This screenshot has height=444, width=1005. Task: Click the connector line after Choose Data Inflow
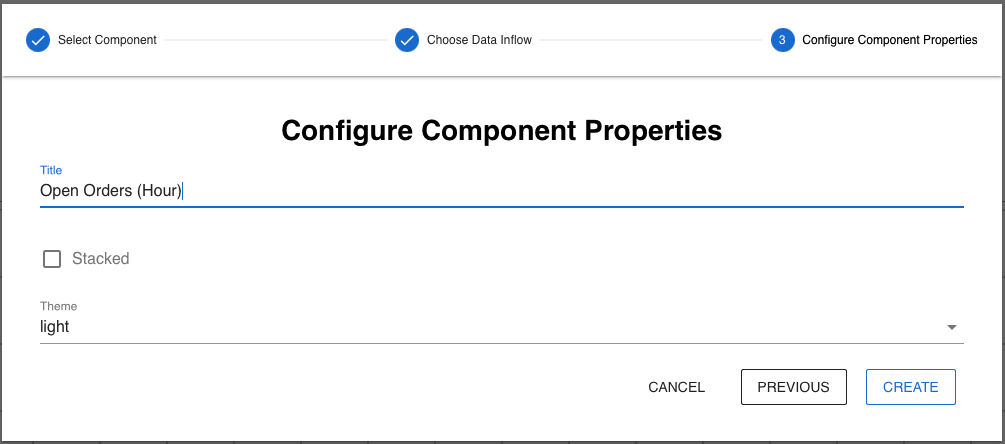coord(651,40)
